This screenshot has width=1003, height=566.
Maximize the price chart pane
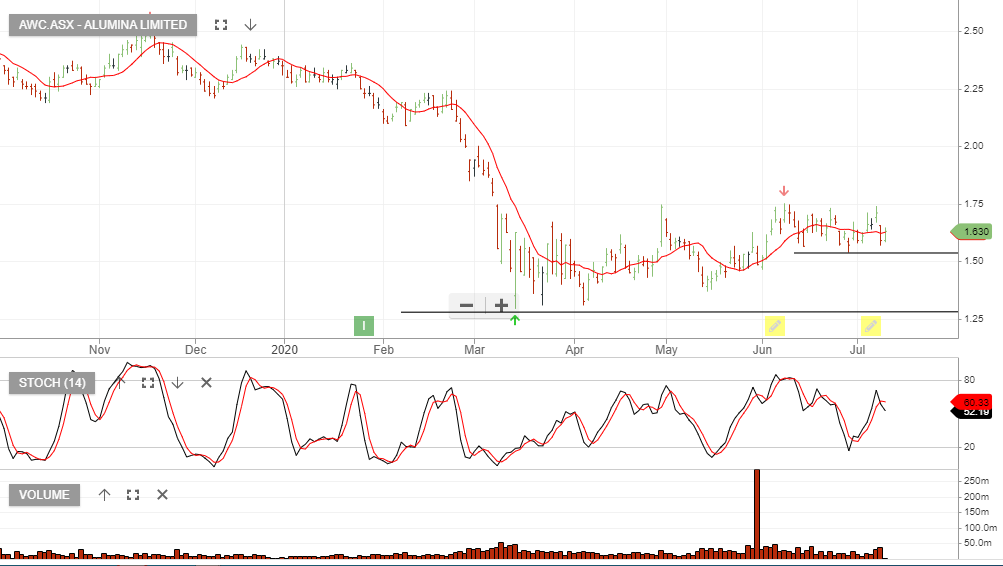221,25
